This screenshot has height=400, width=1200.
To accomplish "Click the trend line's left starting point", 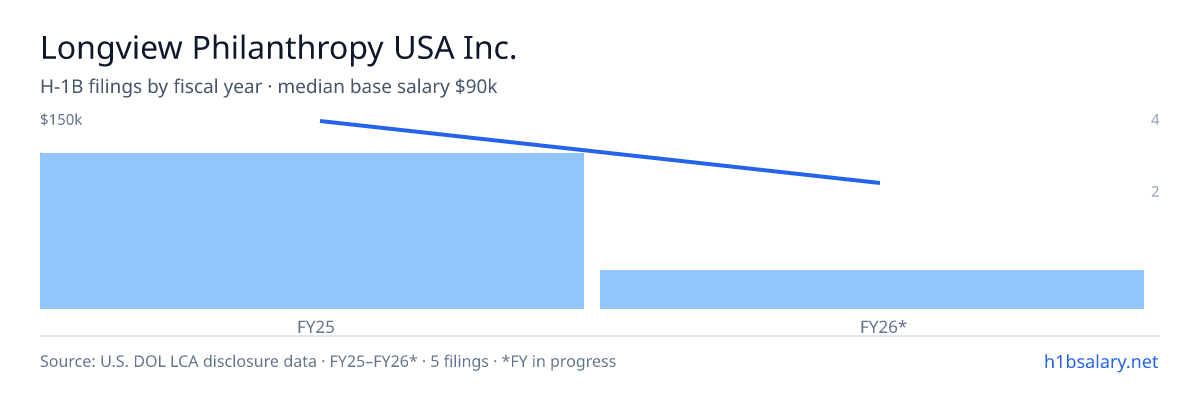I will point(320,121).
